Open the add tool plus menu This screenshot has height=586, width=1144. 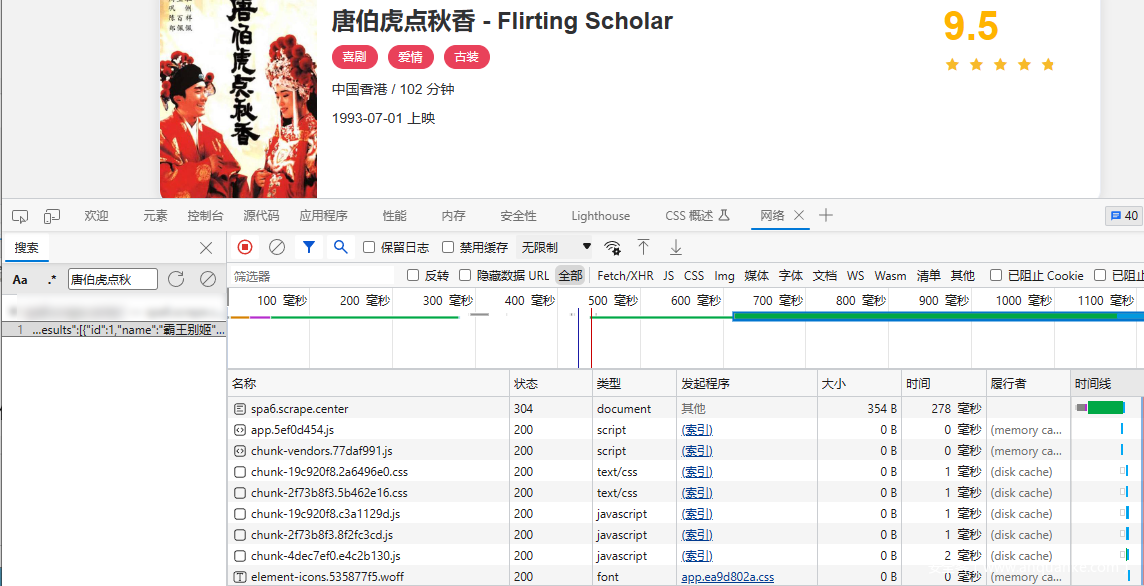(826, 215)
